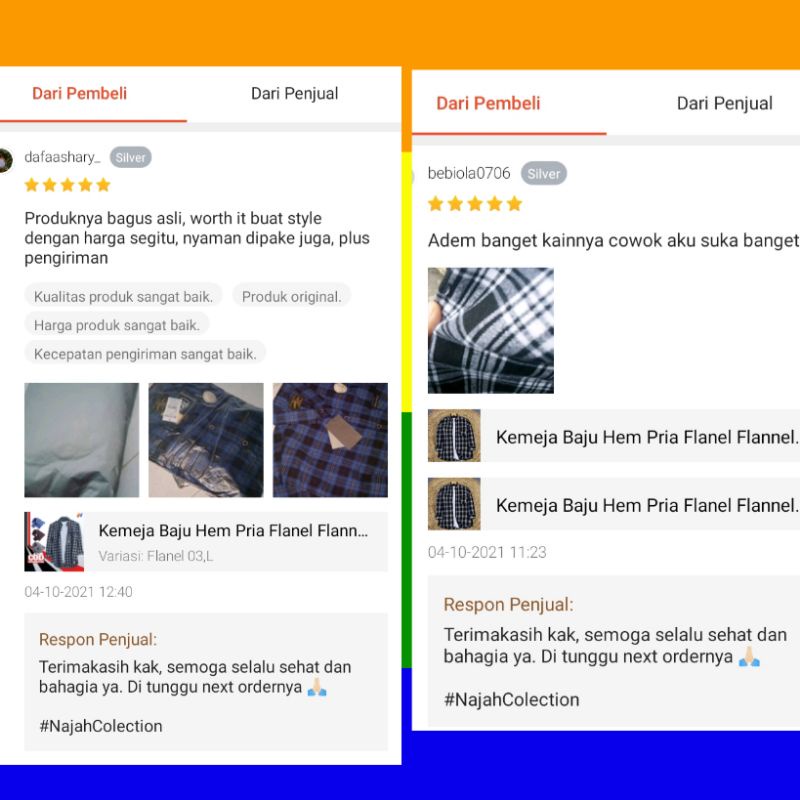Click the Produk original tag
Screen dimensions: 800x800
tap(291, 296)
